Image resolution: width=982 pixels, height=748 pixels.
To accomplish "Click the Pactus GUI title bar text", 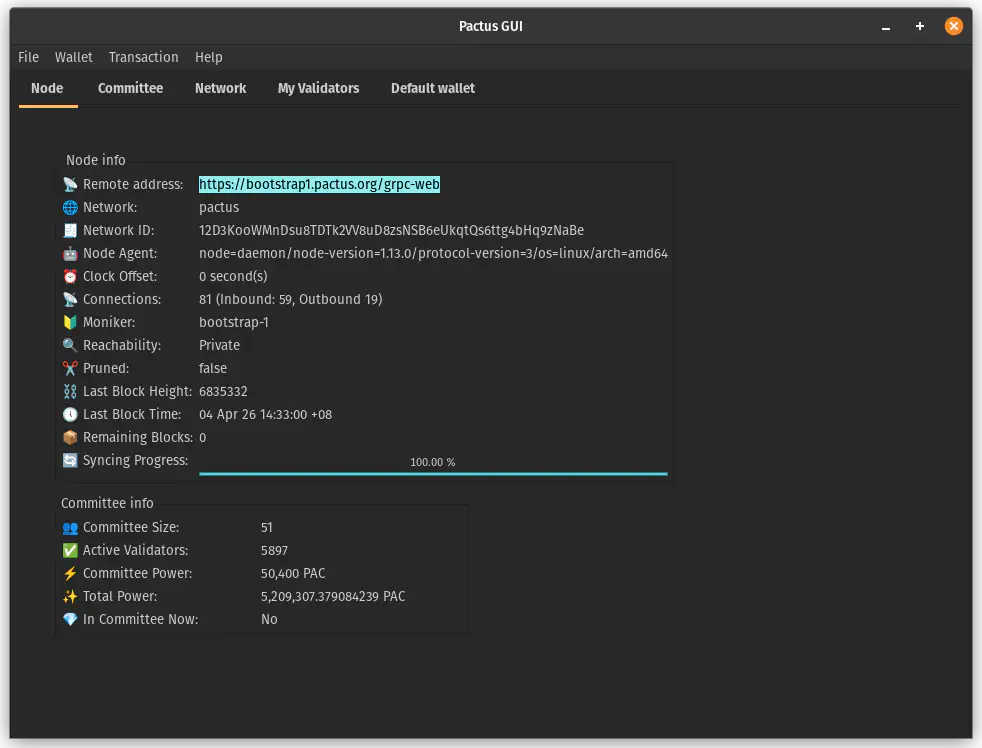I will (x=491, y=26).
